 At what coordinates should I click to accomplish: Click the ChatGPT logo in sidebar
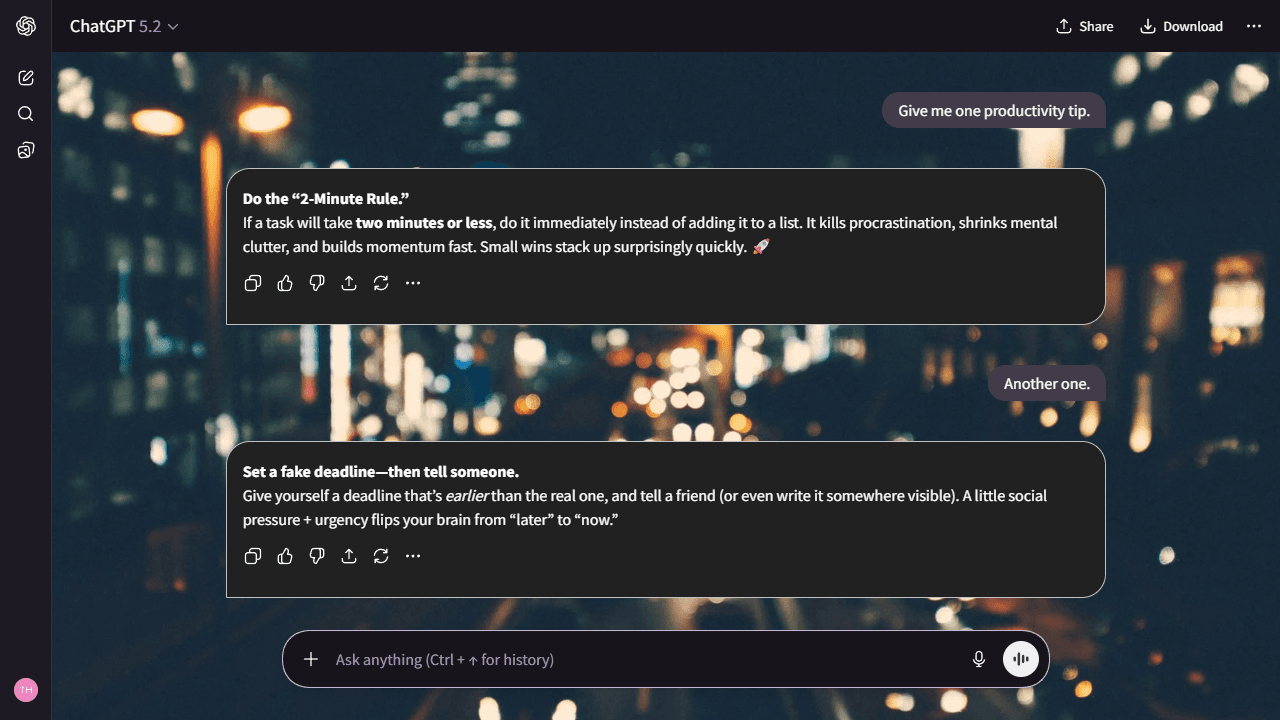pyautogui.click(x=26, y=26)
